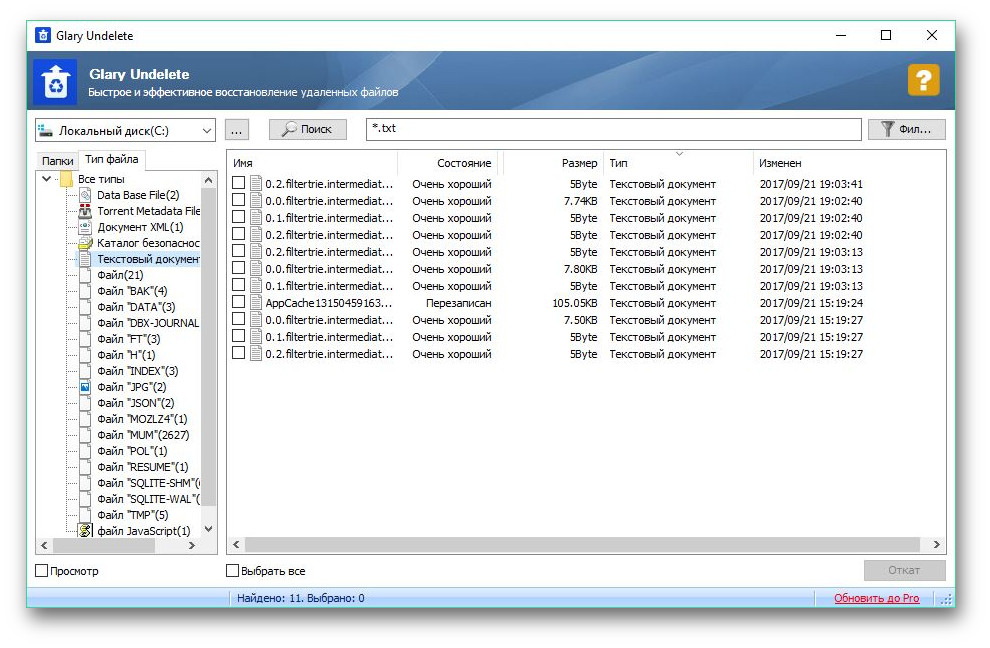Switch to the Папки tab
This screenshot has height=648, width=990.
click(57, 161)
